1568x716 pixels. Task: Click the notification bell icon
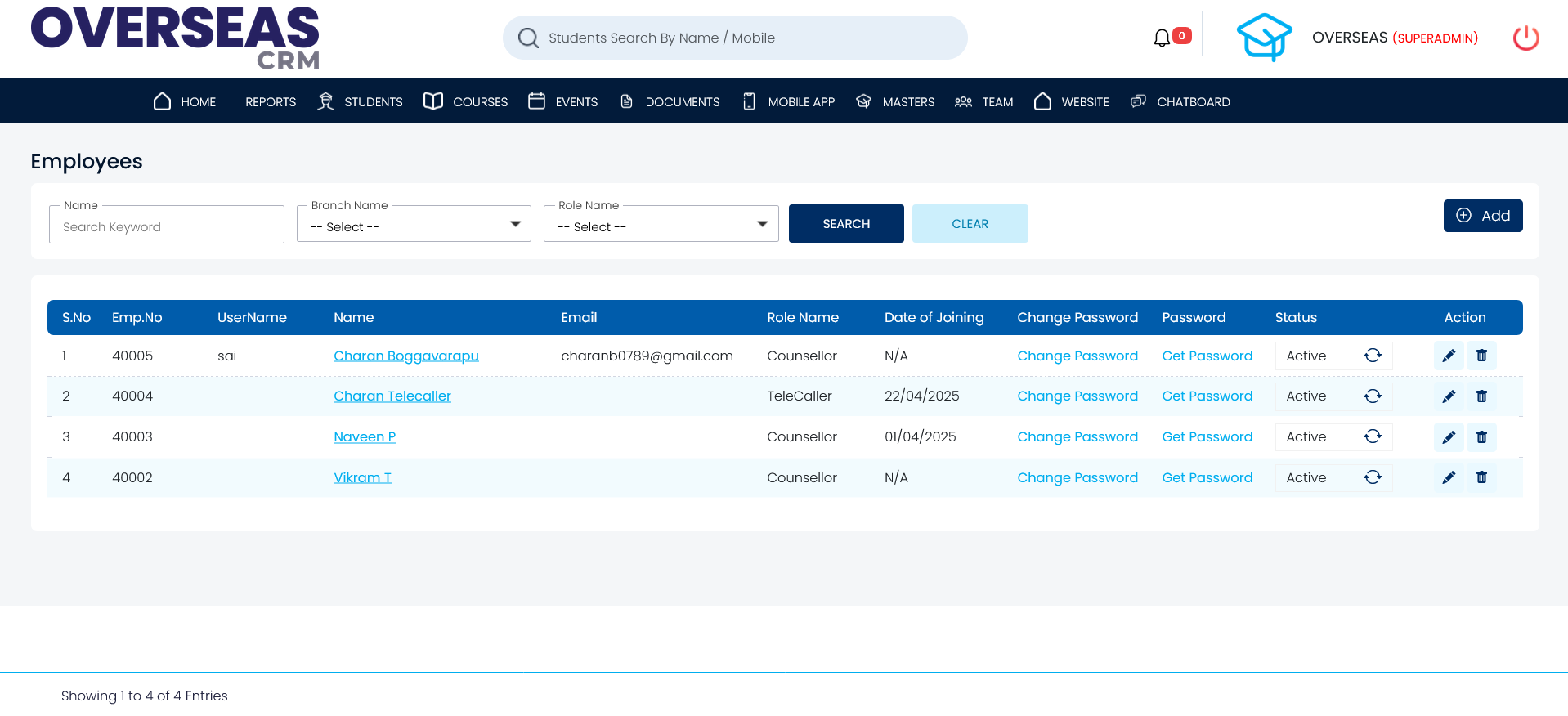pyautogui.click(x=1162, y=38)
